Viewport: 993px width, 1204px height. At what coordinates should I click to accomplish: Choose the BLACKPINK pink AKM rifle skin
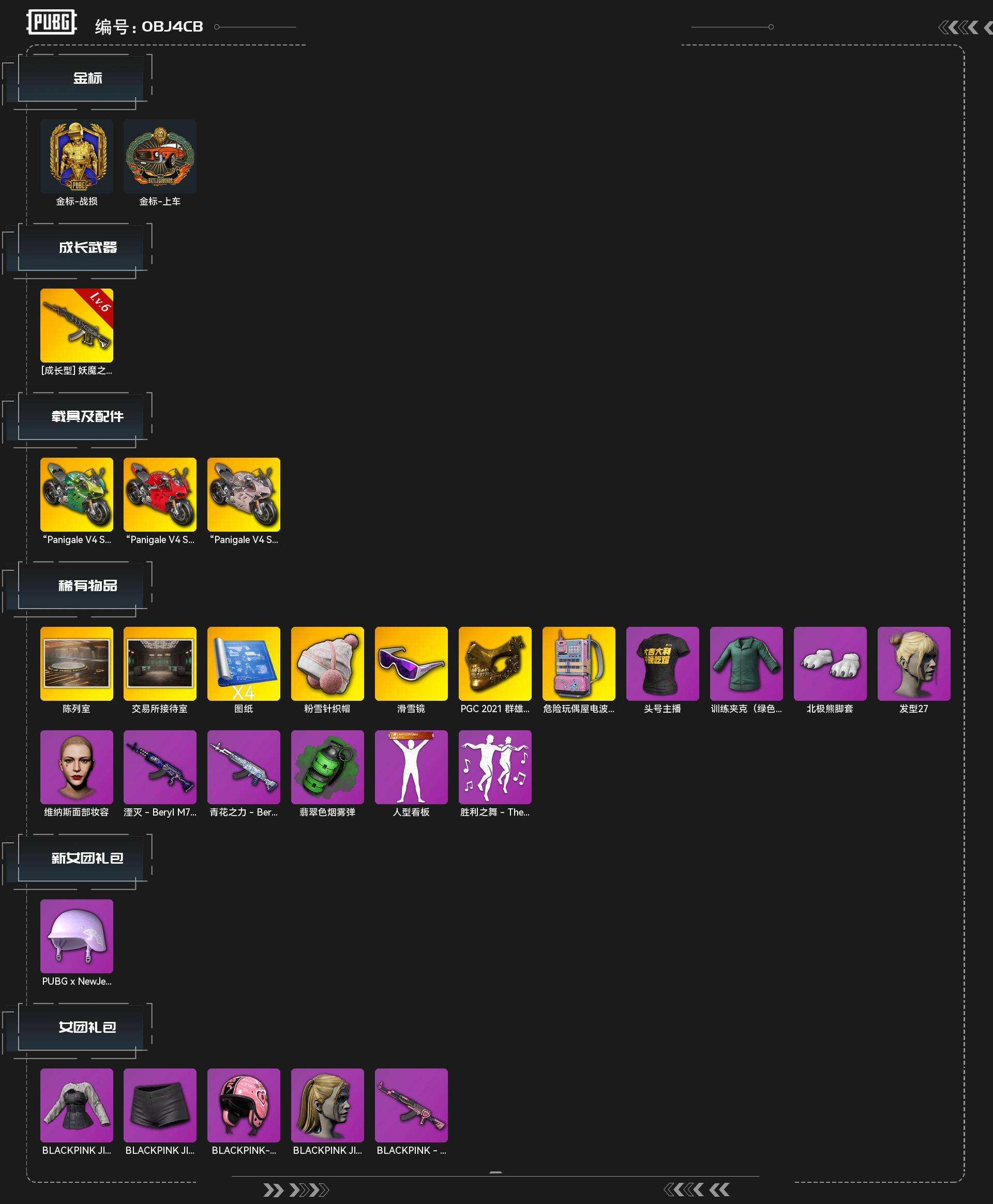click(x=411, y=1105)
